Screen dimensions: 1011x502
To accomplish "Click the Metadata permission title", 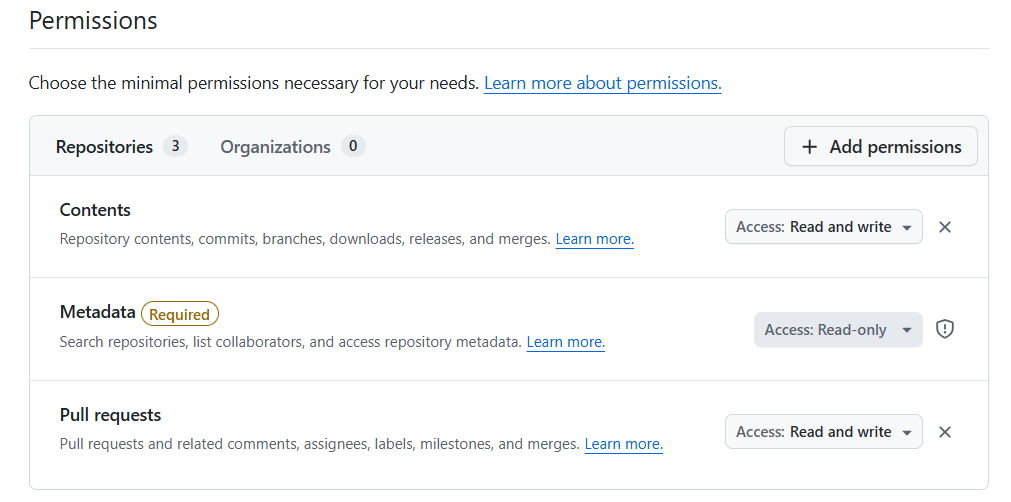I will pos(97,312).
